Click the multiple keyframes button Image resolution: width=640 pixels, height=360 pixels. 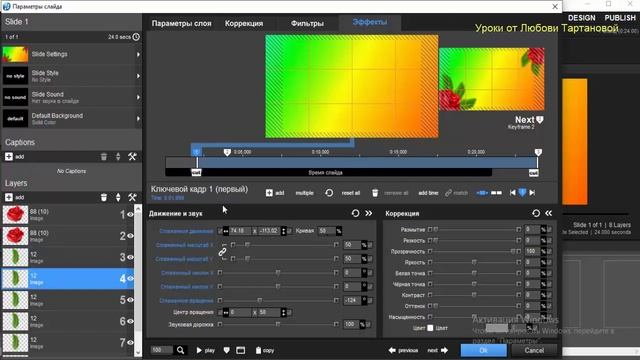coord(304,193)
